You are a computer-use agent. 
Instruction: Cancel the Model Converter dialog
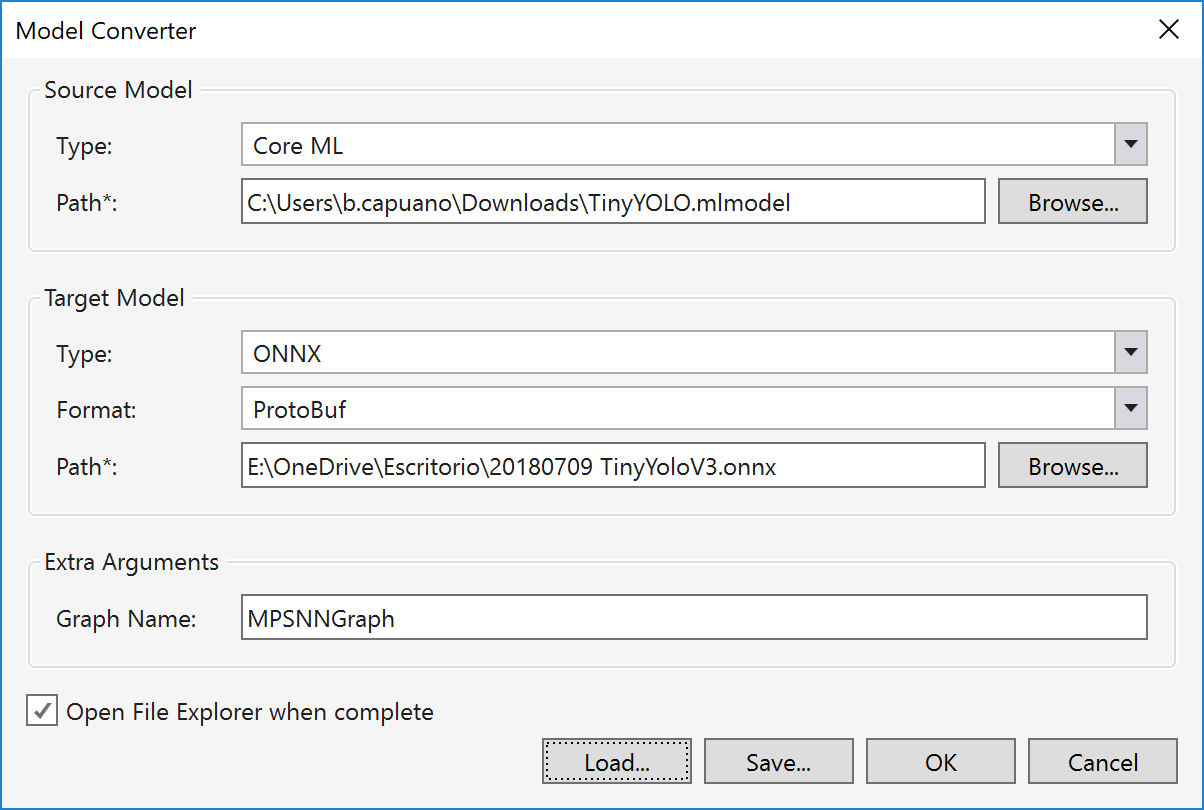tap(1102, 762)
